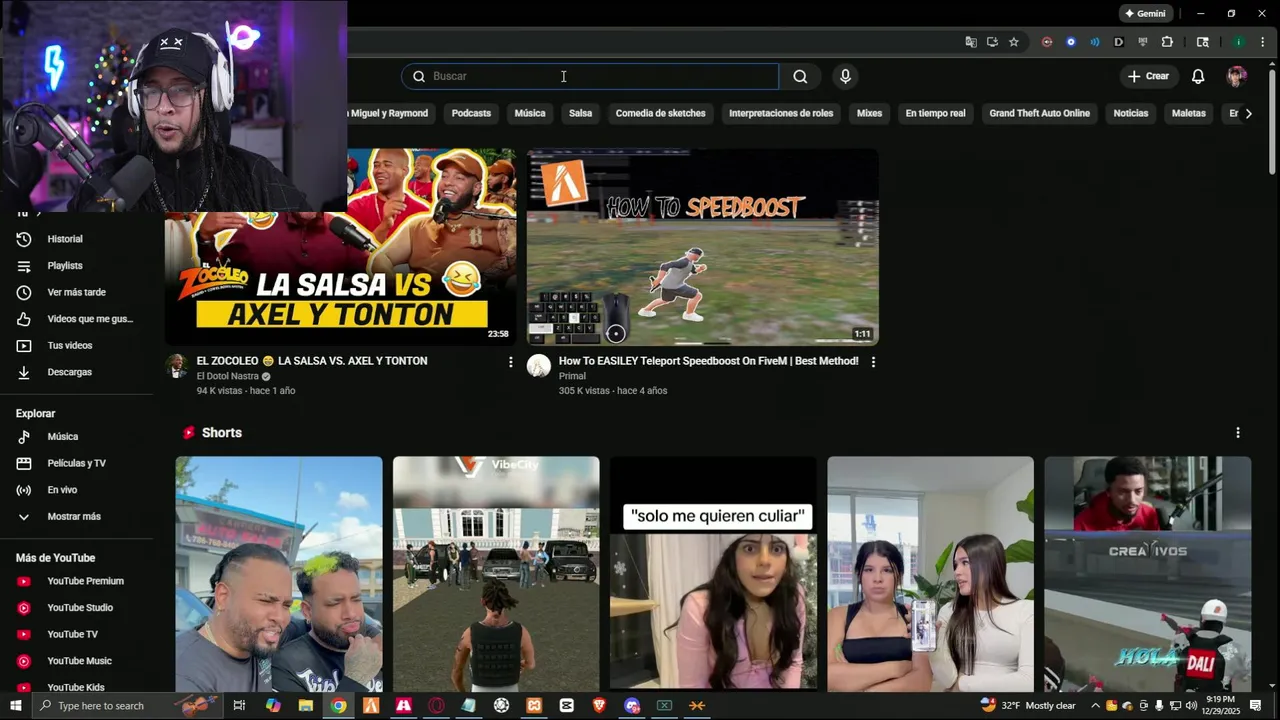Image resolution: width=1280 pixels, height=720 pixels.
Task: Bookmark this page with the star
Action: click(x=1014, y=42)
